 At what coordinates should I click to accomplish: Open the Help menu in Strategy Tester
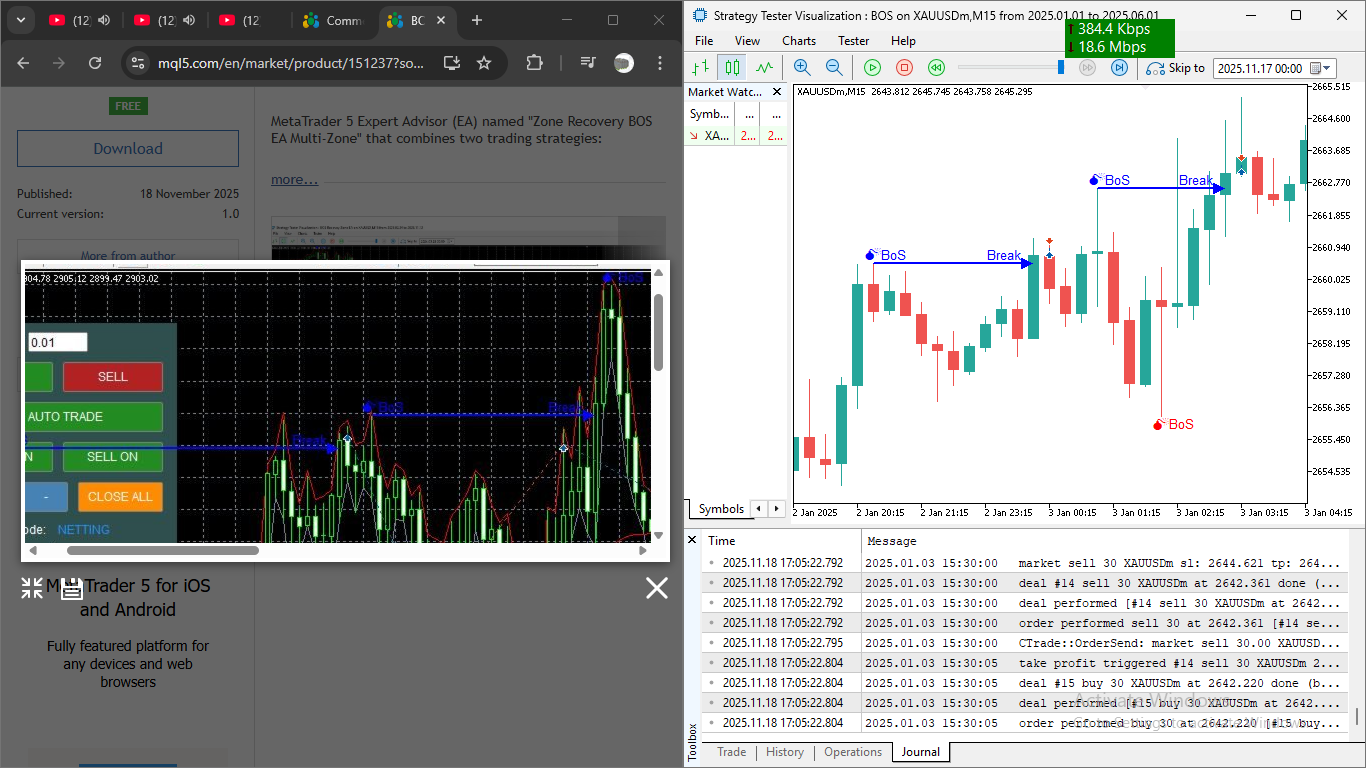pos(903,41)
